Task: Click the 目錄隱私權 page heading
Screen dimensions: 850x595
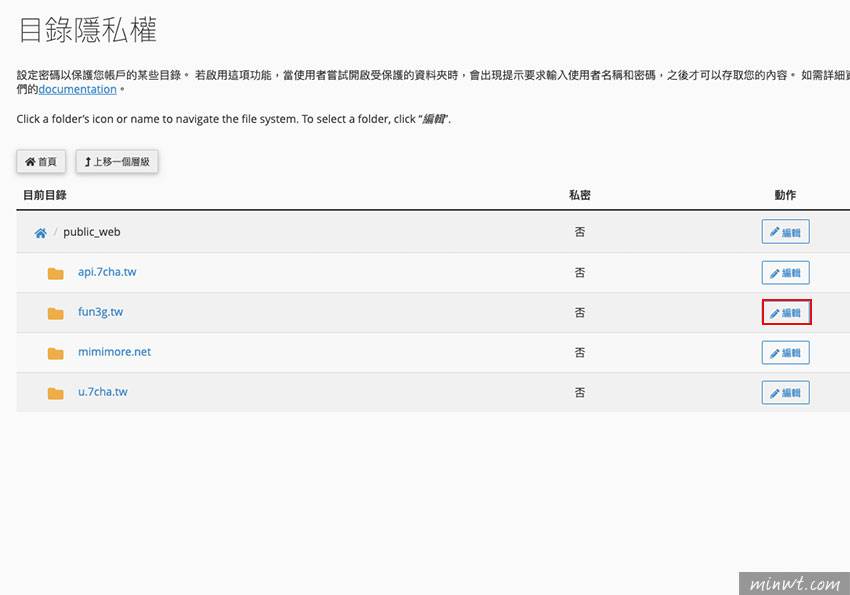Action: [x=88, y=30]
